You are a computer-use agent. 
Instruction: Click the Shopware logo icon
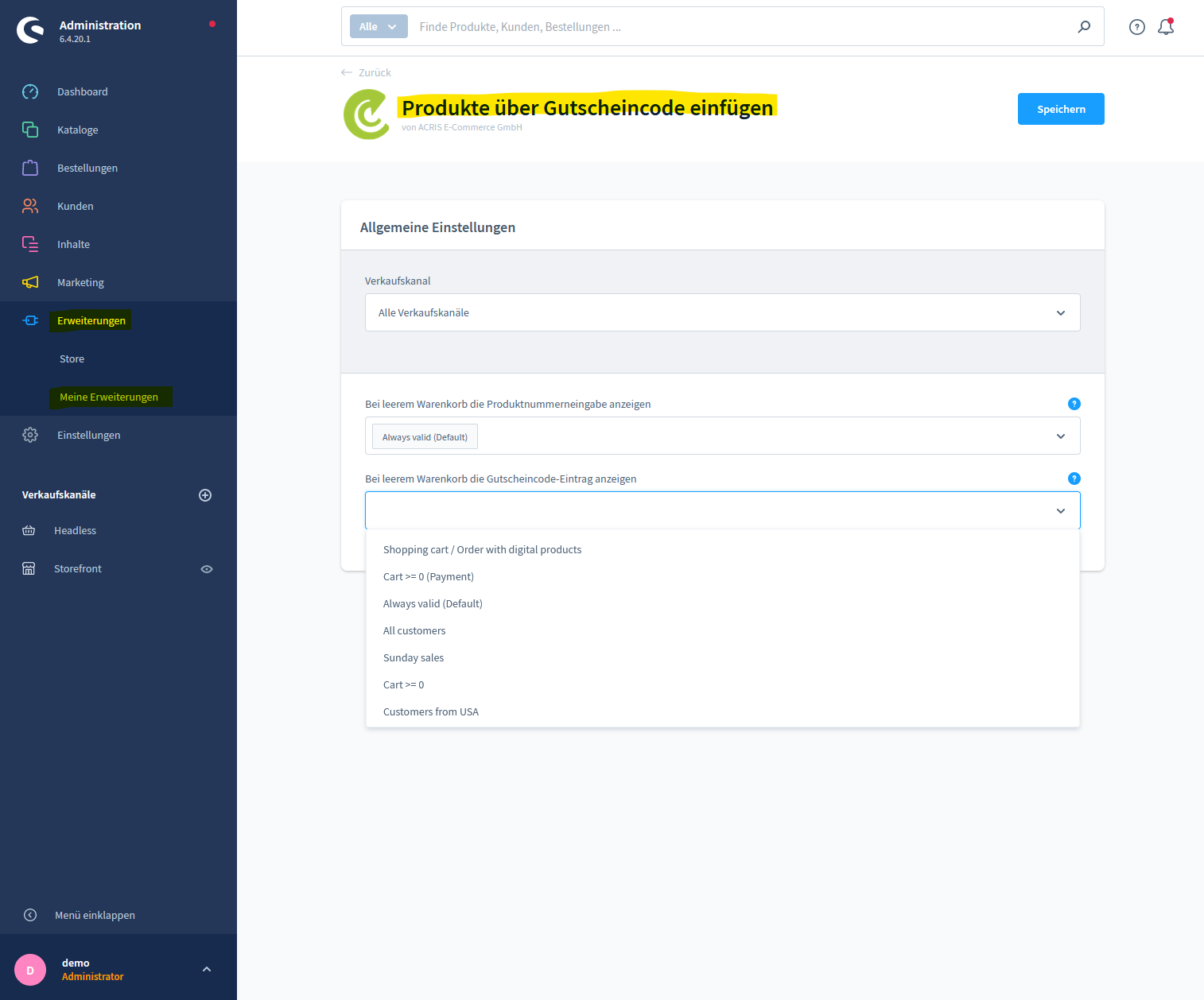click(x=31, y=30)
